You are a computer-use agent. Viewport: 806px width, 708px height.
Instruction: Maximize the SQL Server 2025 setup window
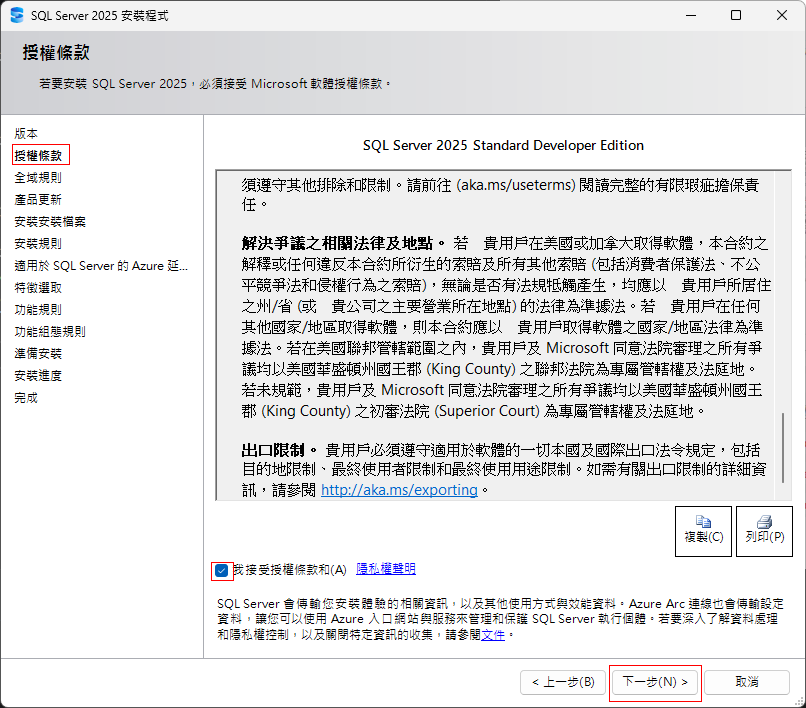click(736, 15)
